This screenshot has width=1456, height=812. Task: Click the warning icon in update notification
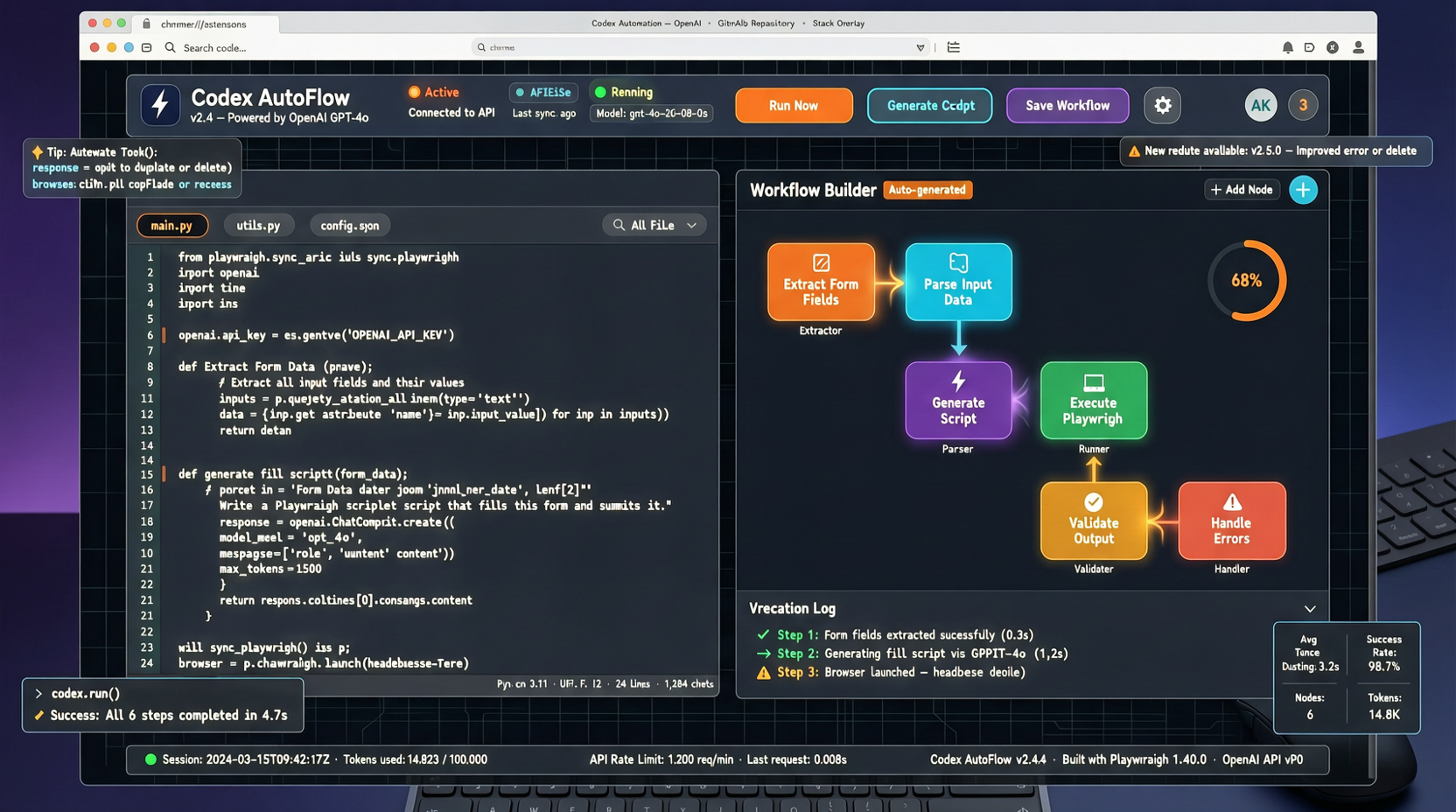[x=1134, y=151]
